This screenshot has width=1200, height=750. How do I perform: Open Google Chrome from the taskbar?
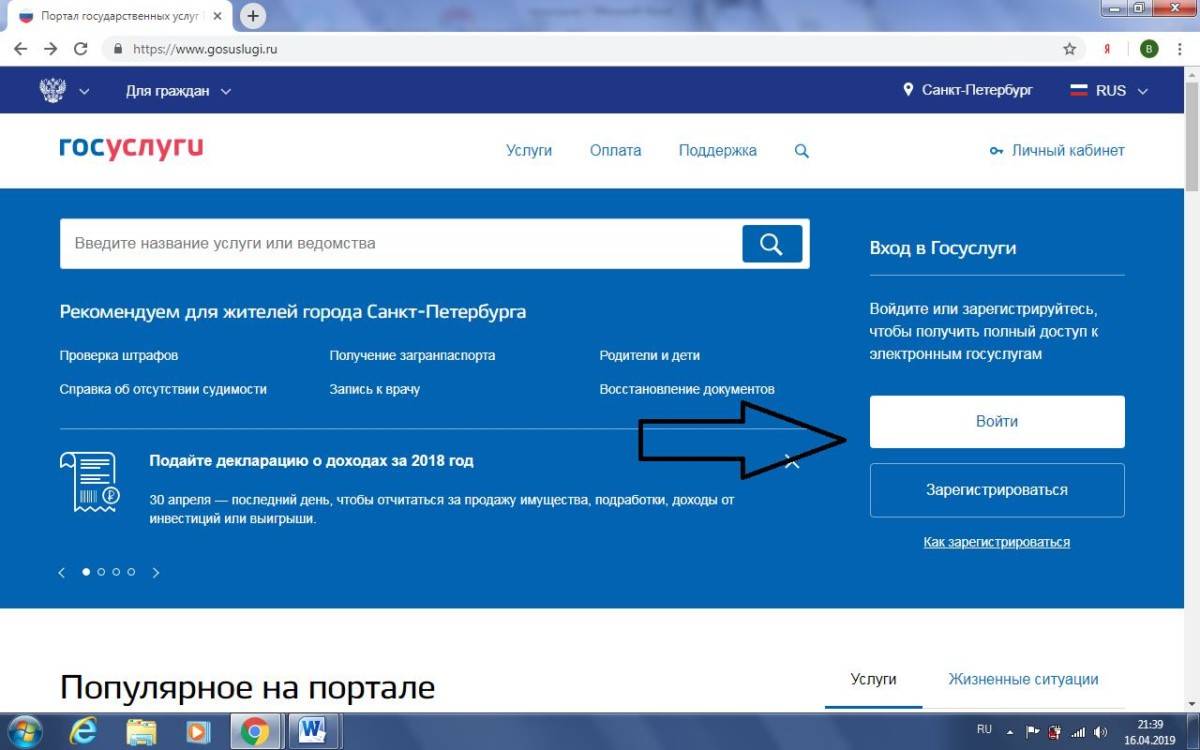click(x=256, y=731)
